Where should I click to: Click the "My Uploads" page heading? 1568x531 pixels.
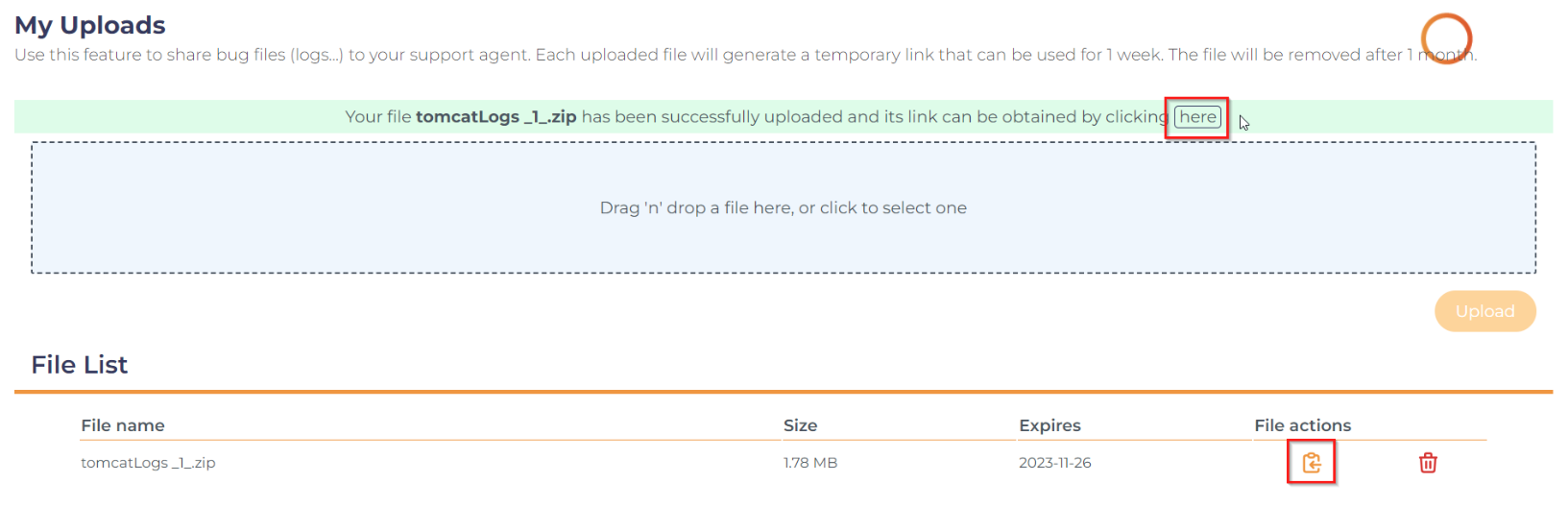[90, 25]
